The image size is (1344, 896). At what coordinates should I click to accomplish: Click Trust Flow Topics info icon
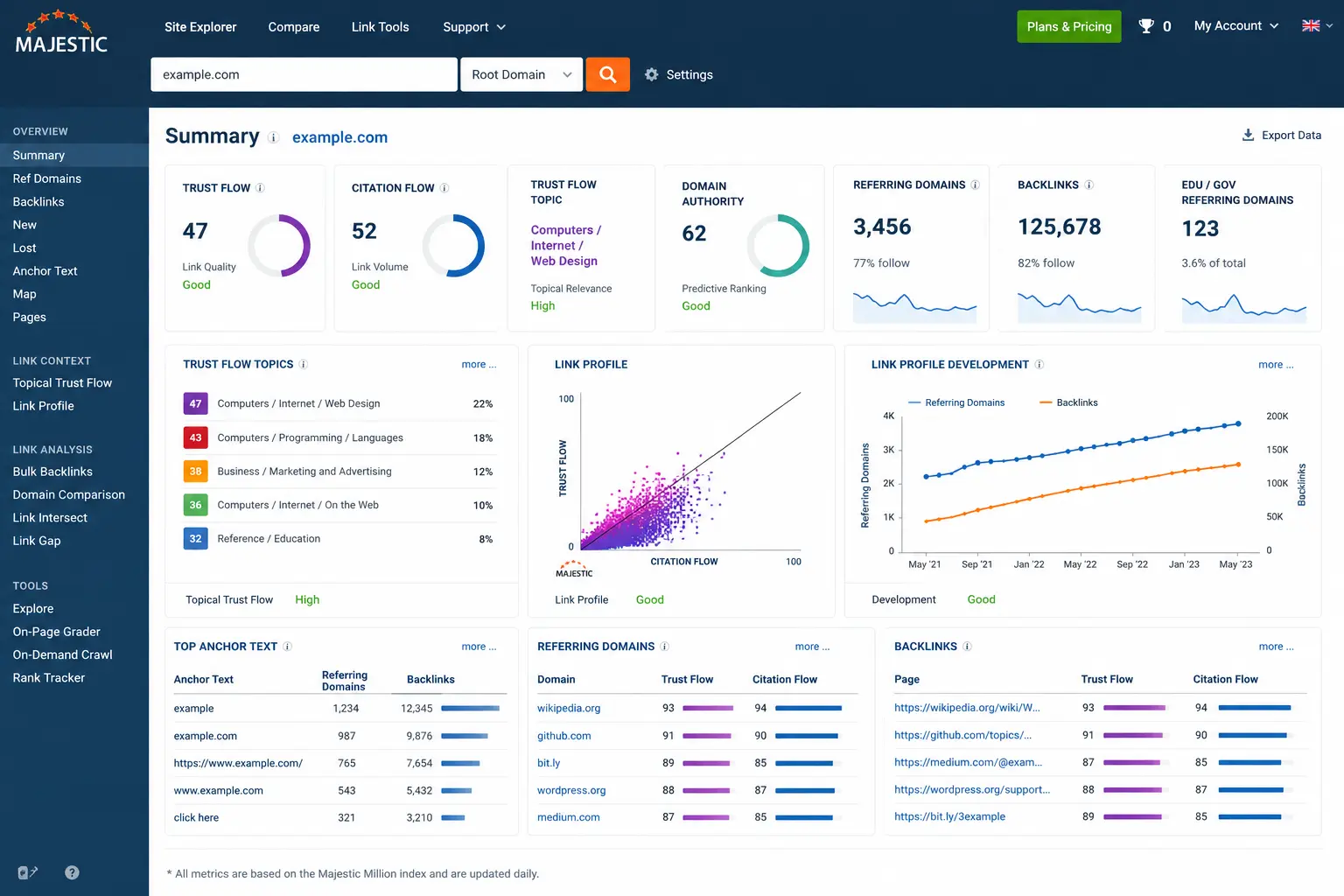pos(304,364)
